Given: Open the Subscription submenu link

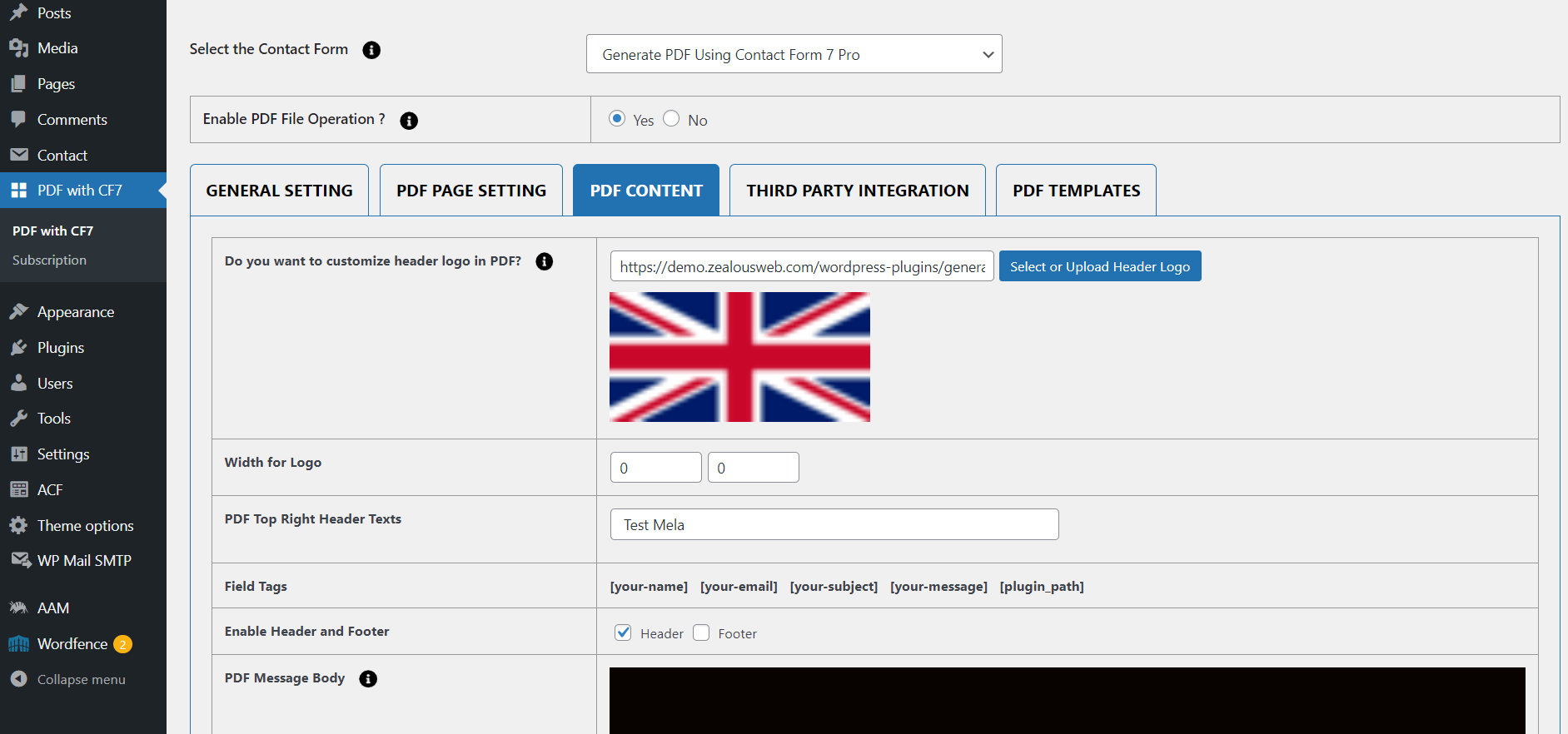Looking at the screenshot, I should coord(49,260).
